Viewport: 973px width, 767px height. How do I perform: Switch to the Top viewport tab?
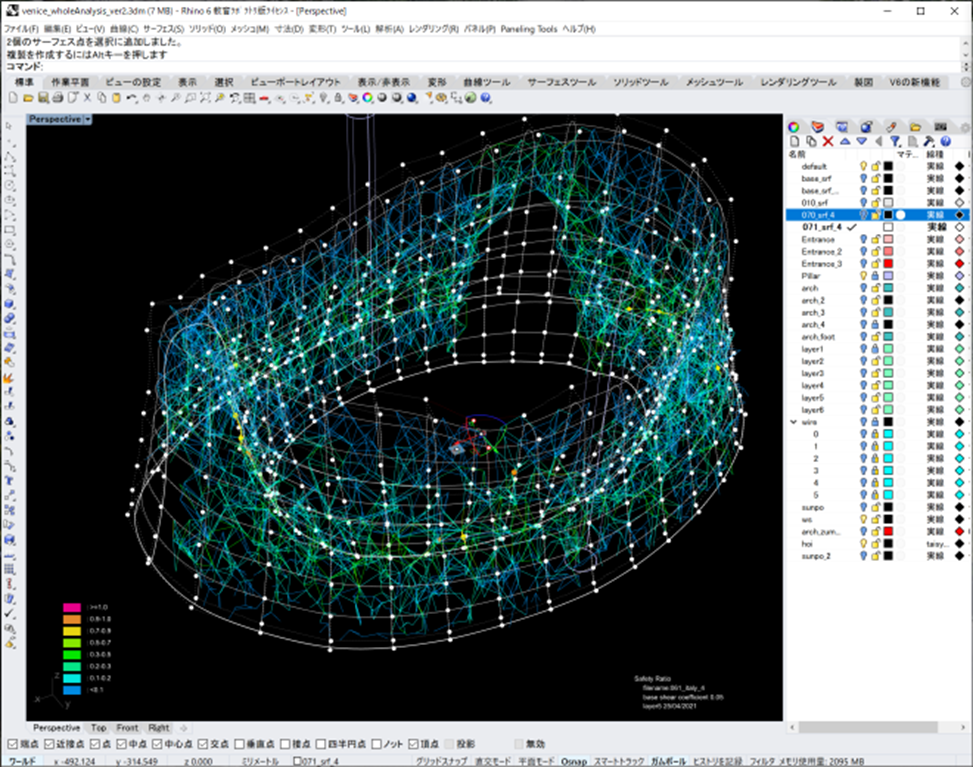(99, 728)
